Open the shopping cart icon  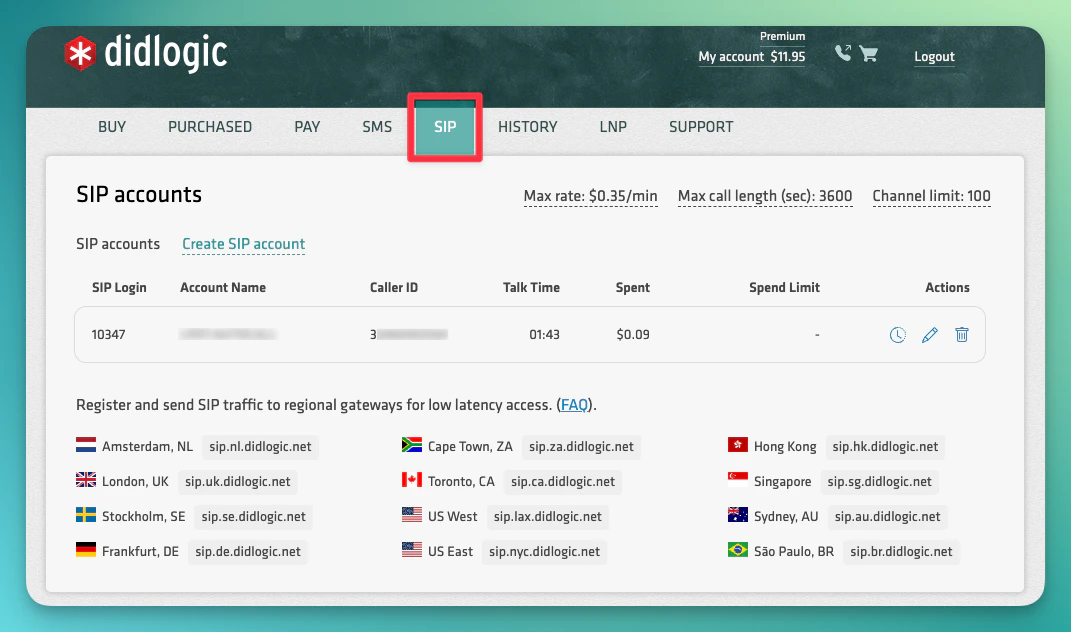point(869,53)
